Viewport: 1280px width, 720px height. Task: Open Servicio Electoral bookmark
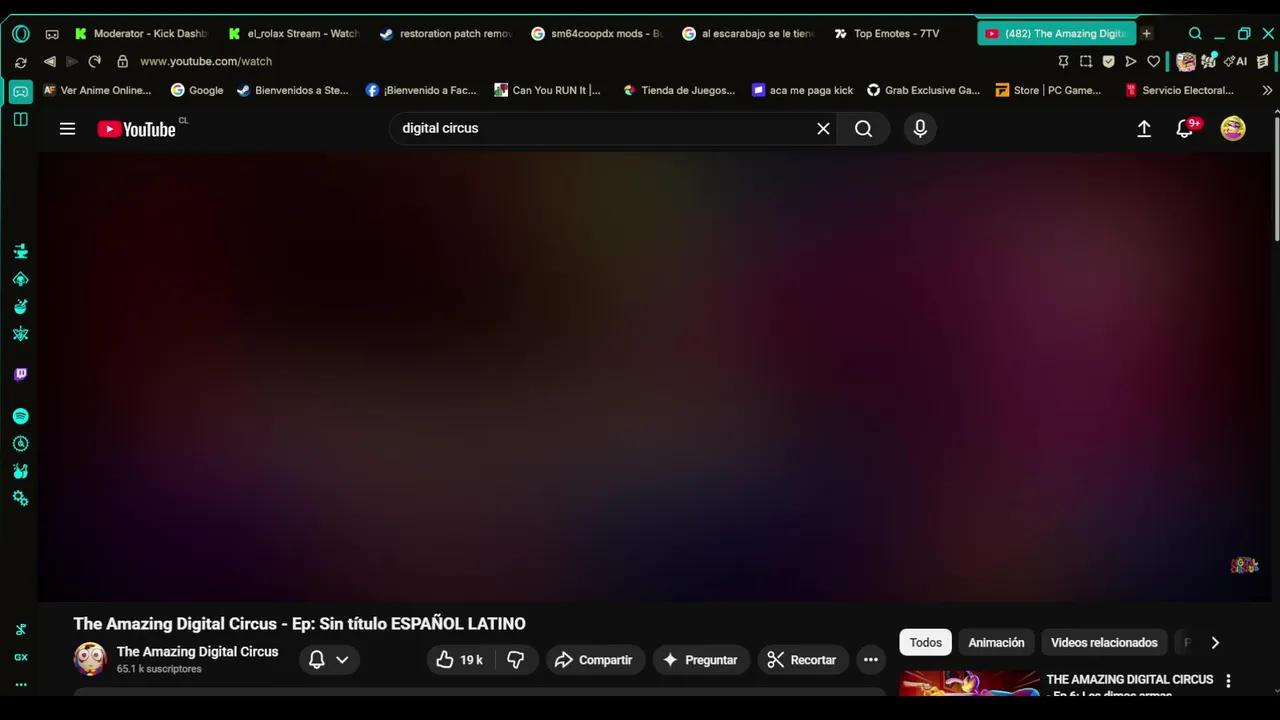pos(1179,90)
